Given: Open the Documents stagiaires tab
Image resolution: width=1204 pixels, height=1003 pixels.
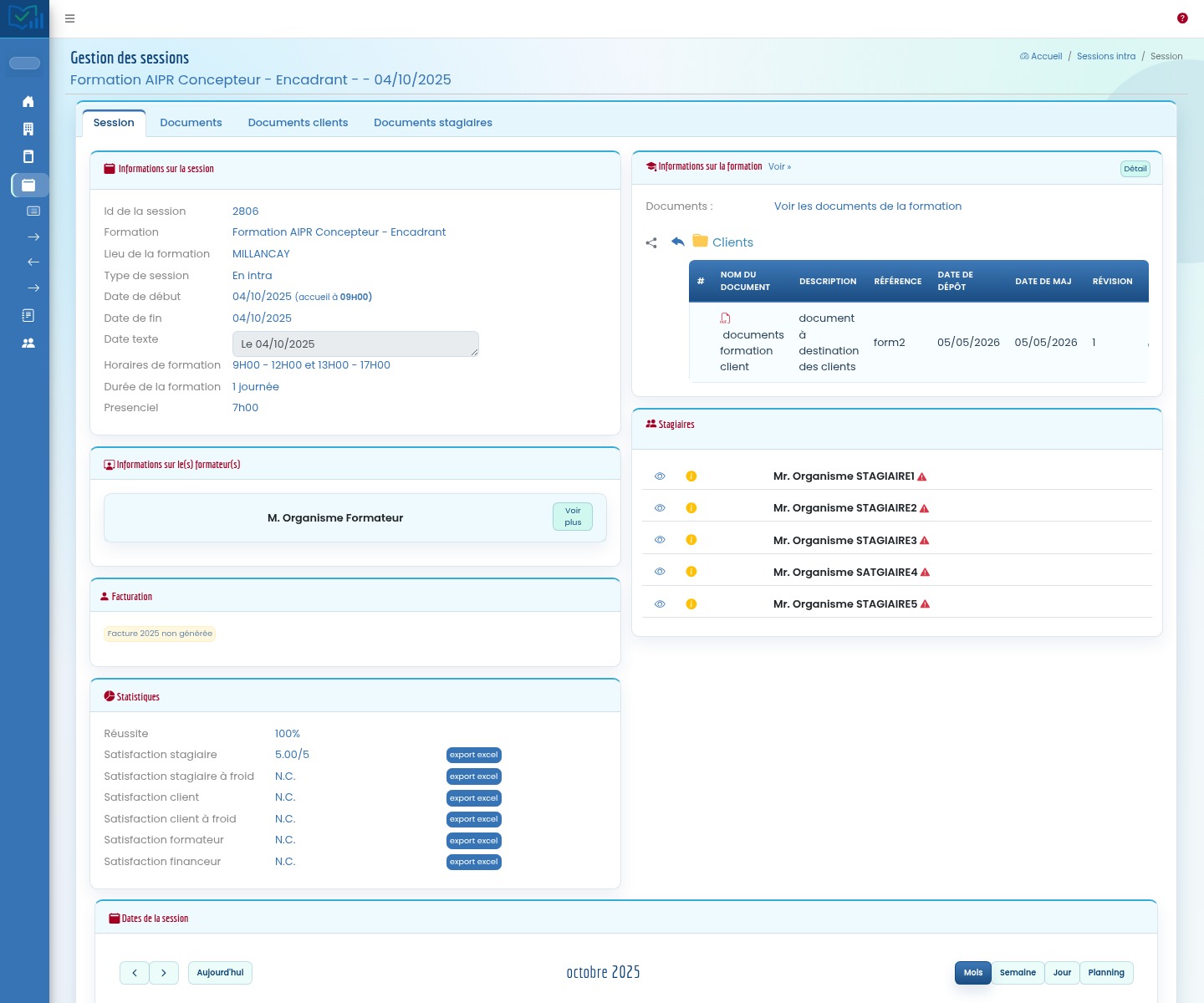Looking at the screenshot, I should 433,123.
